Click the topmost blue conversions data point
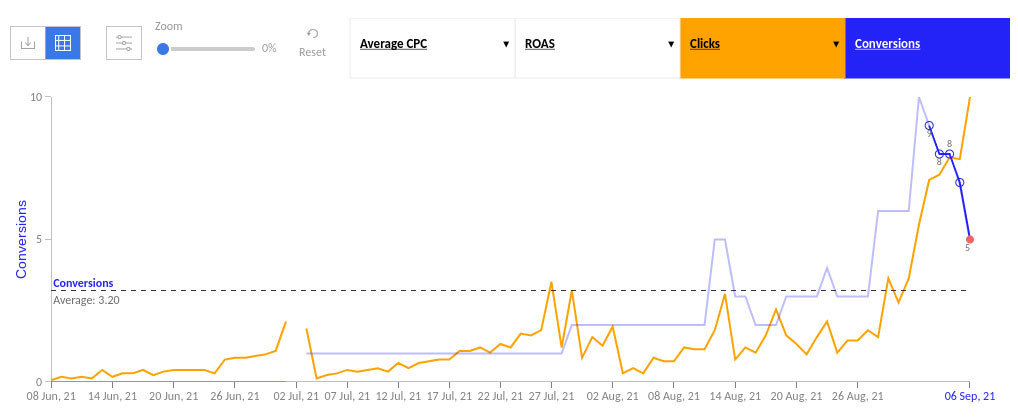 tap(929, 125)
